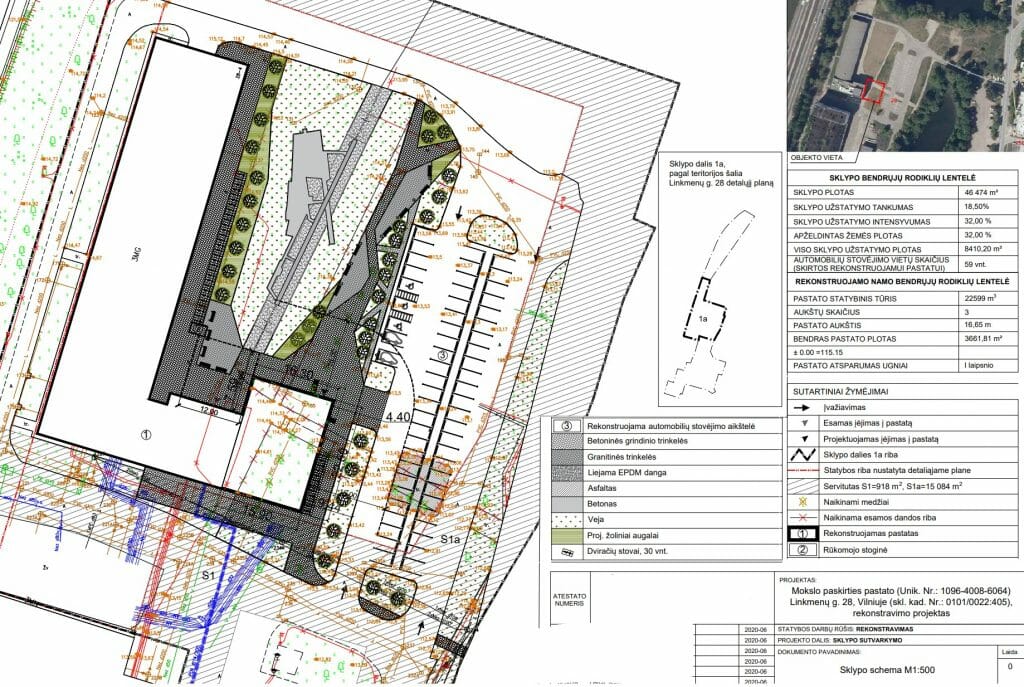Select the įvažiavimas arrow symbol in legend
Image resolution: width=1024 pixels, height=687 pixels.
[801, 408]
